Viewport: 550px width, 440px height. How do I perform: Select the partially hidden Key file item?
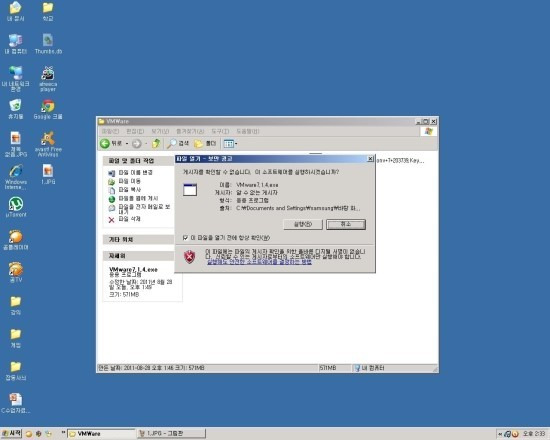pyautogui.click(x=400, y=161)
